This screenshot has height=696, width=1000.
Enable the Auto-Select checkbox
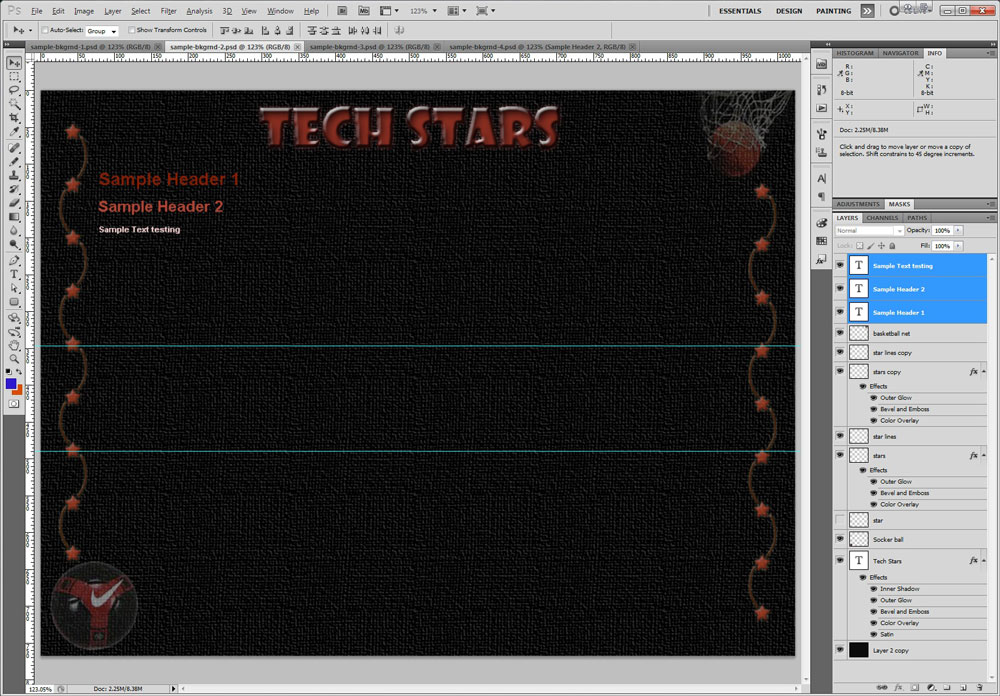click(x=45, y=30)
